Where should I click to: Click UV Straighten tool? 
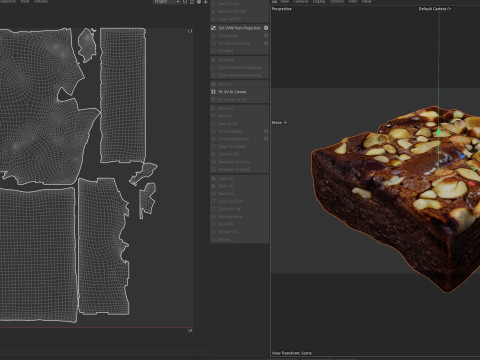(230, 131)
